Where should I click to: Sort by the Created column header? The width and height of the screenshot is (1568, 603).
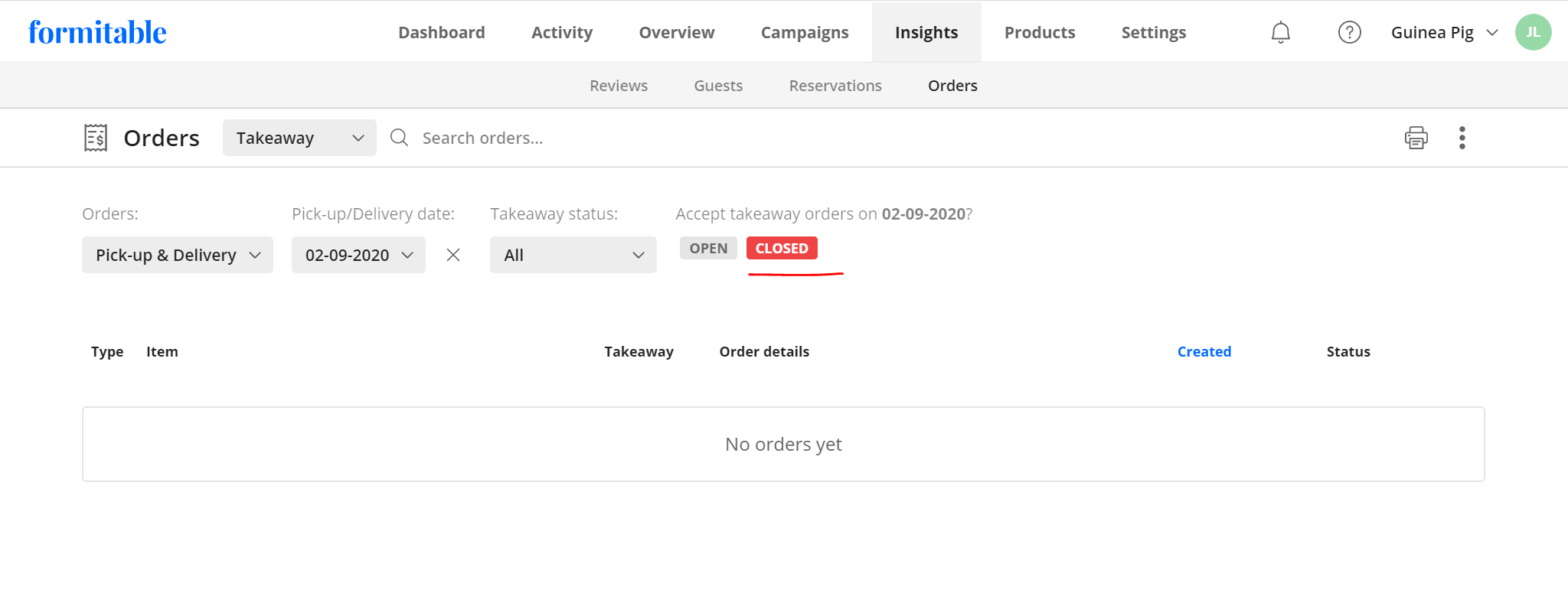[1204, 351]
